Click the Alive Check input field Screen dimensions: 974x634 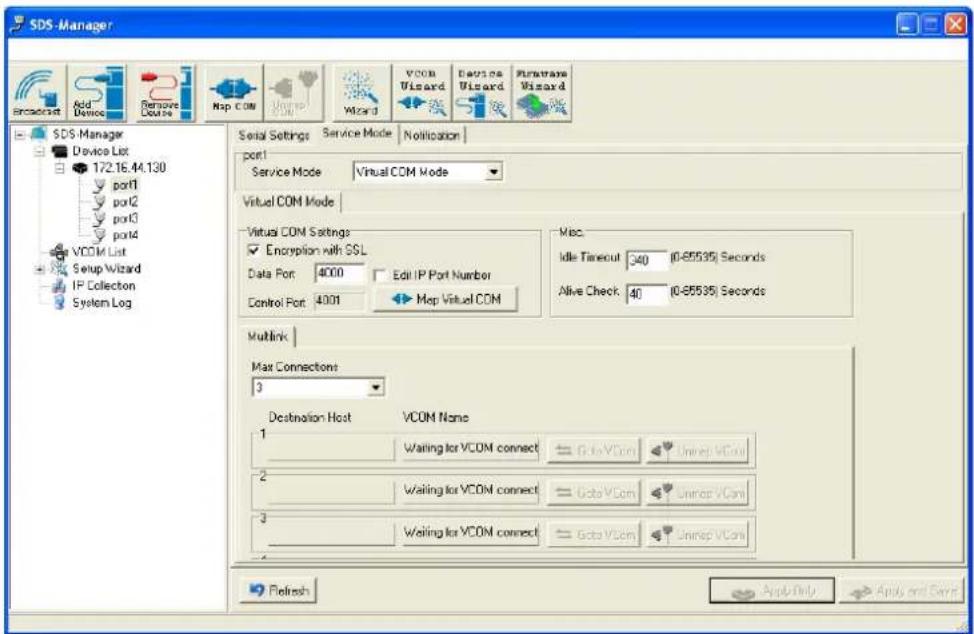tap(647, 294)
